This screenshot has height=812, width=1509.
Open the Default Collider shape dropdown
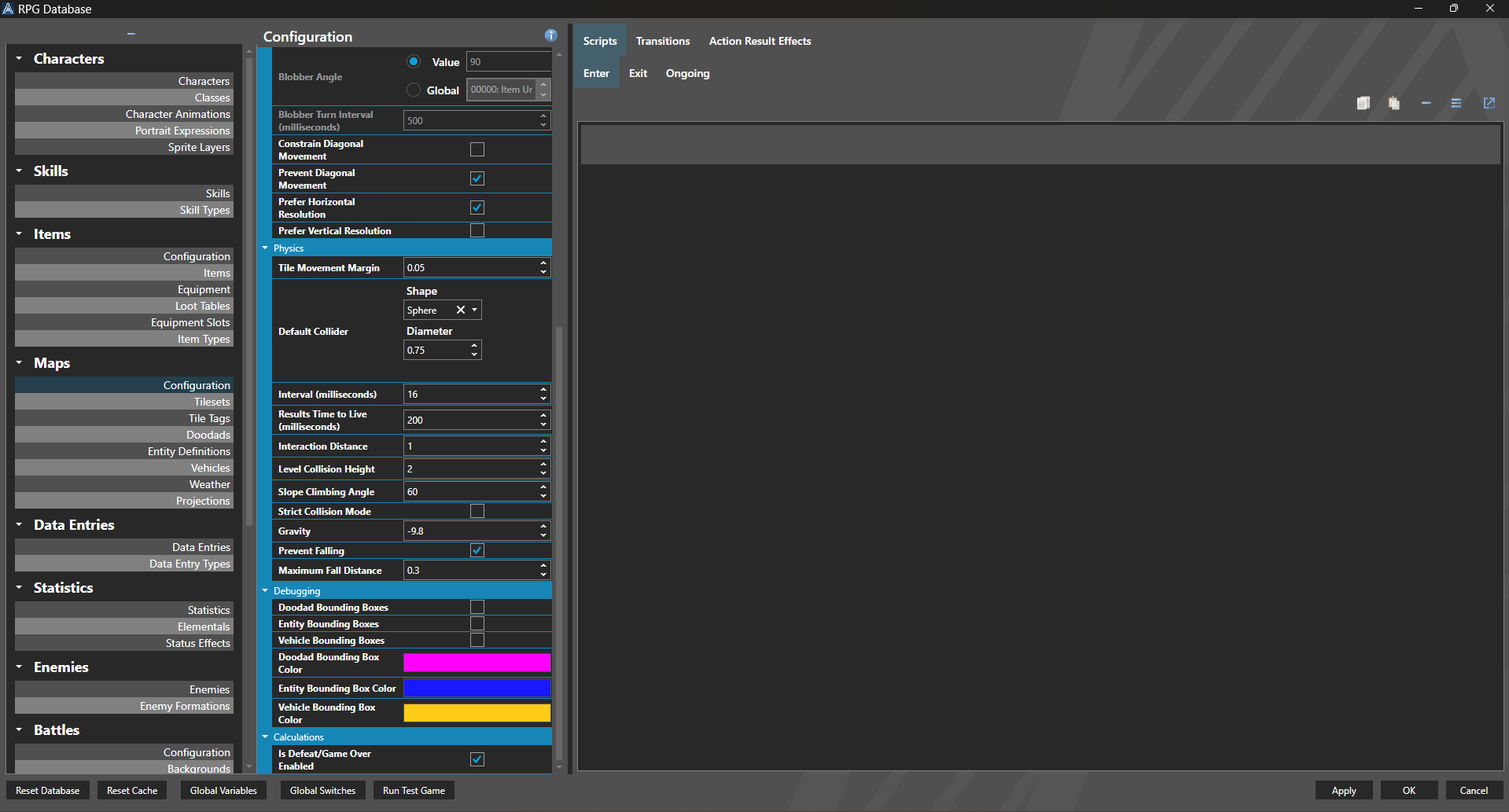(473, 310)
